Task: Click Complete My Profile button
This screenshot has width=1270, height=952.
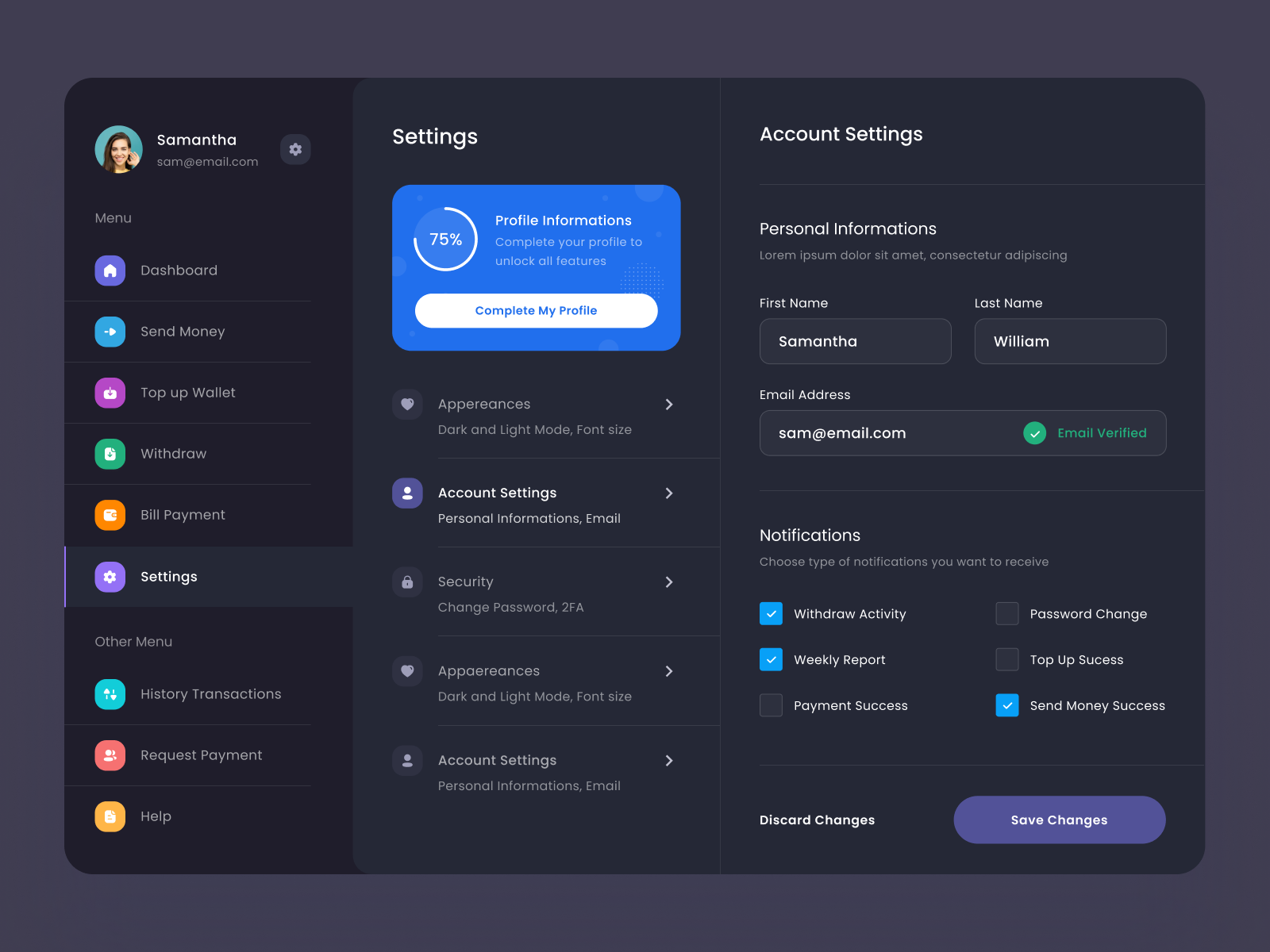Action: click(x=537, y=311)
